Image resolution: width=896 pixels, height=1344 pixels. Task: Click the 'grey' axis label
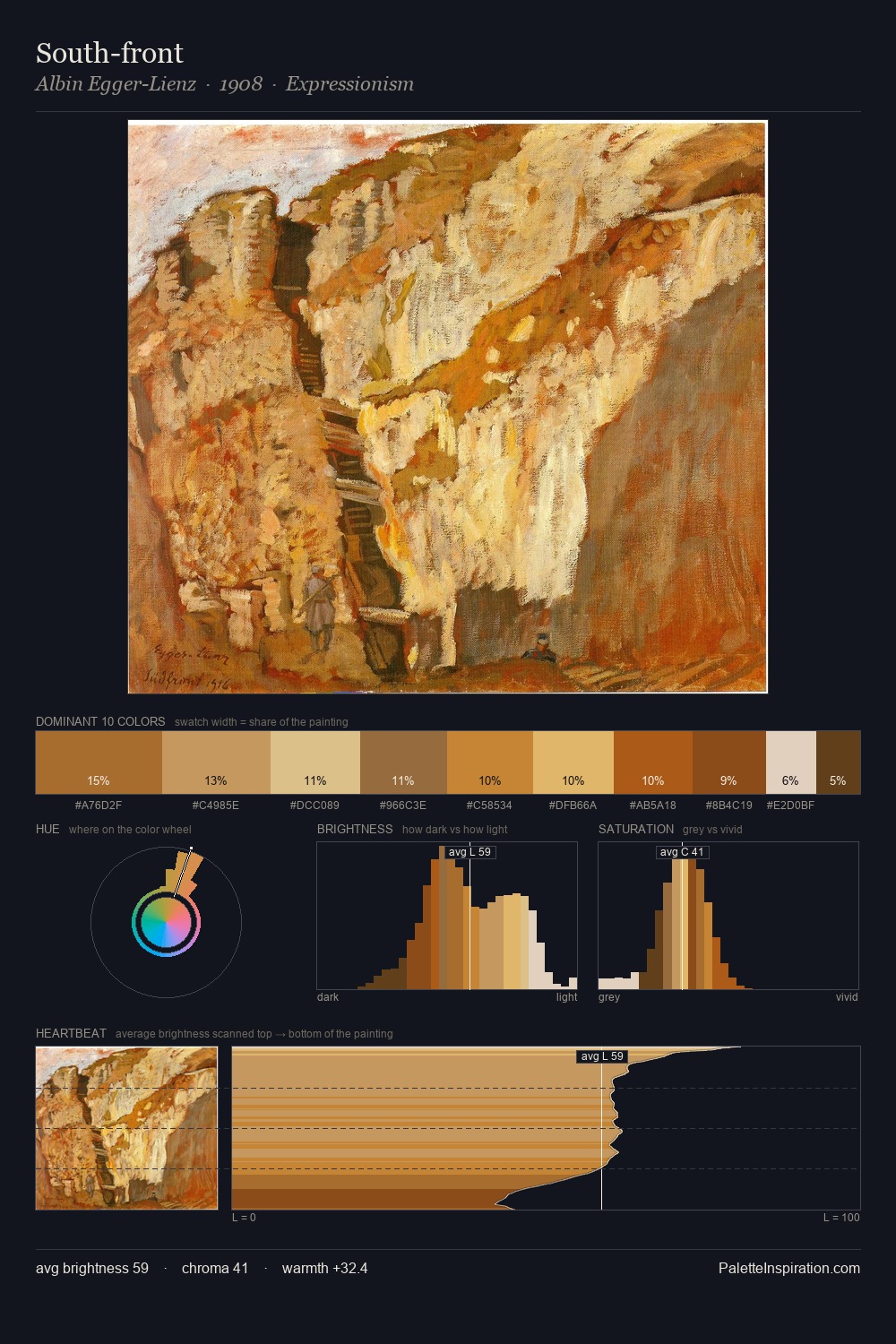tap(609, 997)
